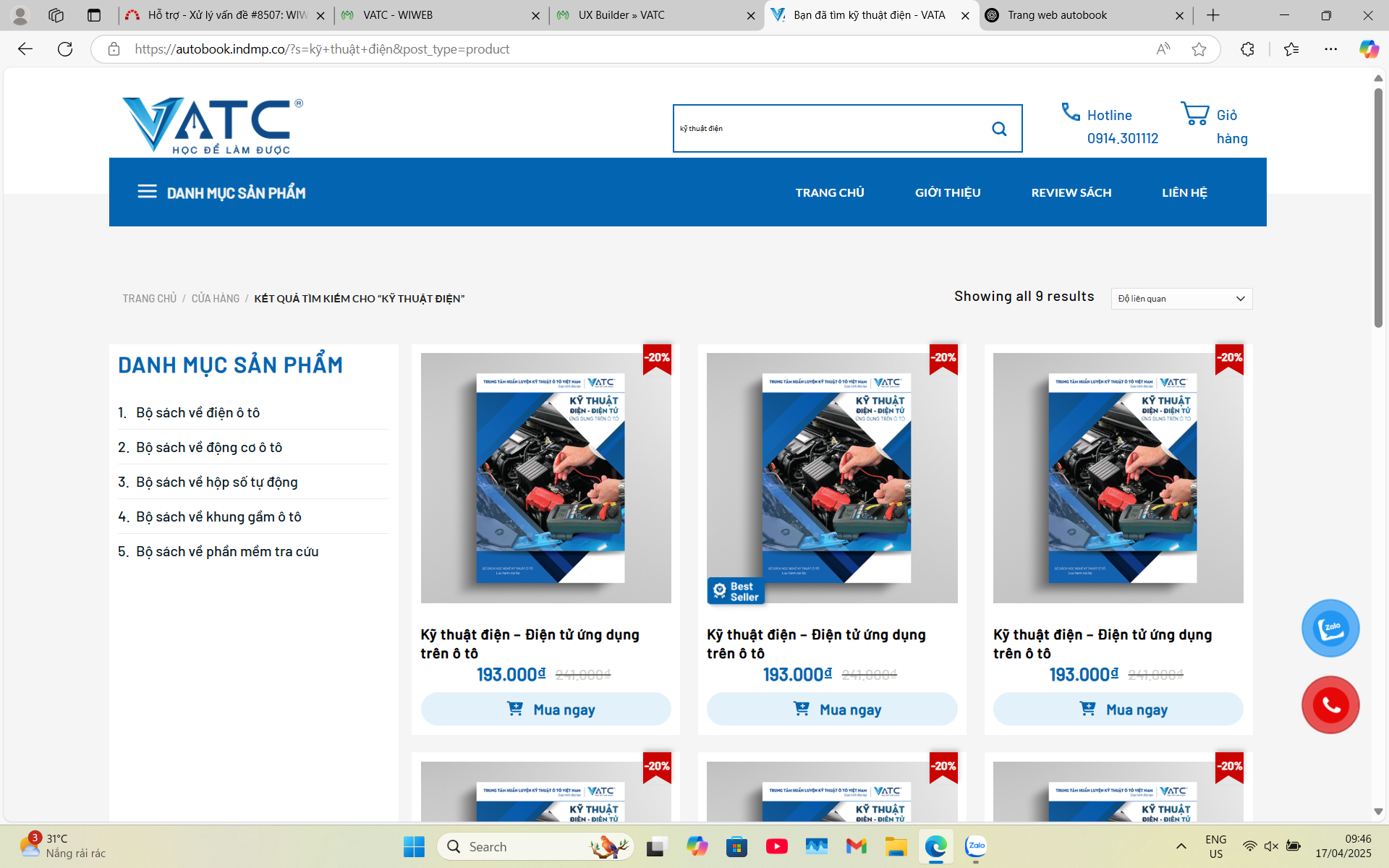Open YouTube from taskbar
Screen dimensions: 1389x868
(x=777, y=846)
